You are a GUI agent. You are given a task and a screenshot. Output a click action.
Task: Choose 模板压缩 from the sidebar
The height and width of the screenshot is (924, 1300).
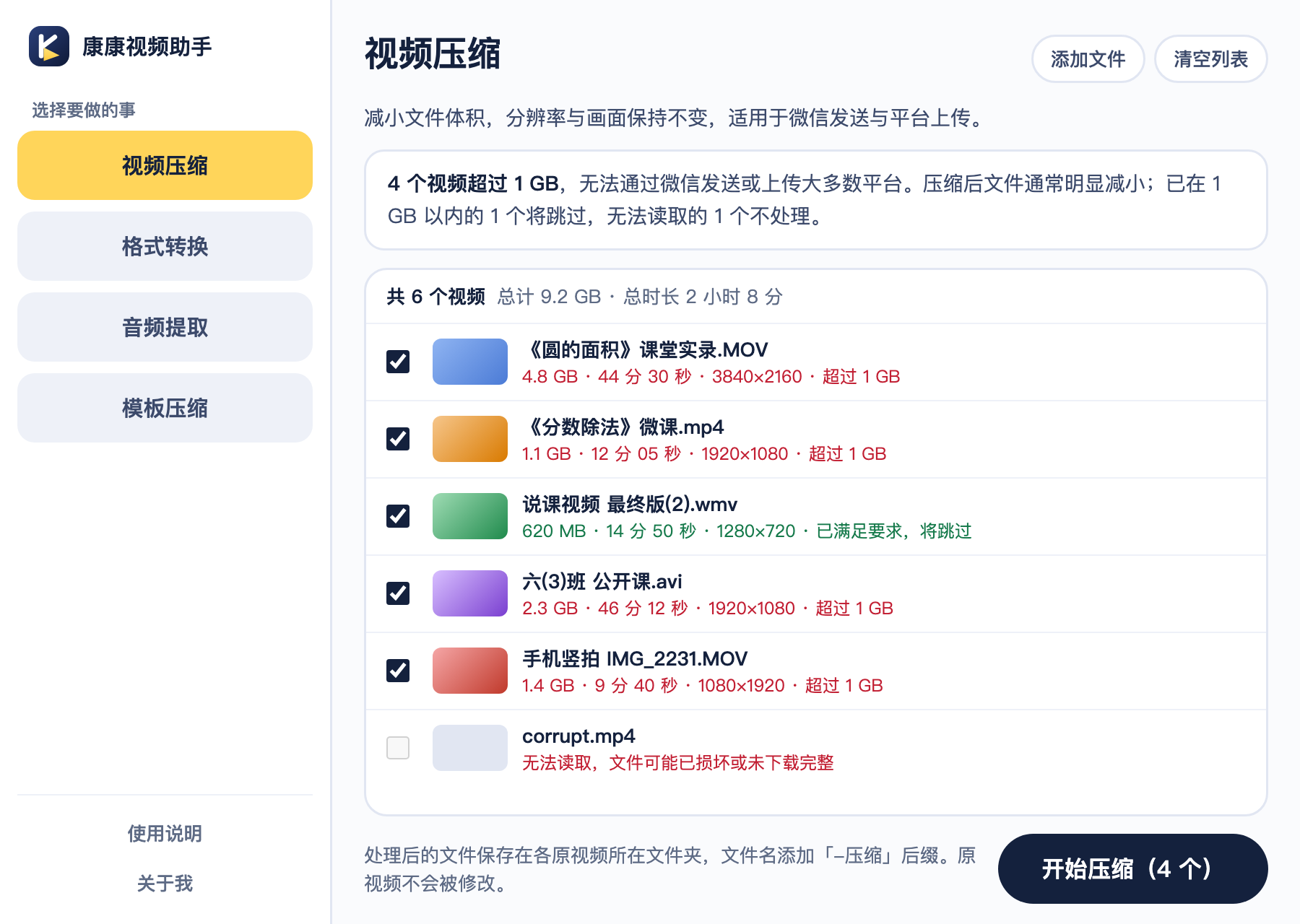pos(165,408)
